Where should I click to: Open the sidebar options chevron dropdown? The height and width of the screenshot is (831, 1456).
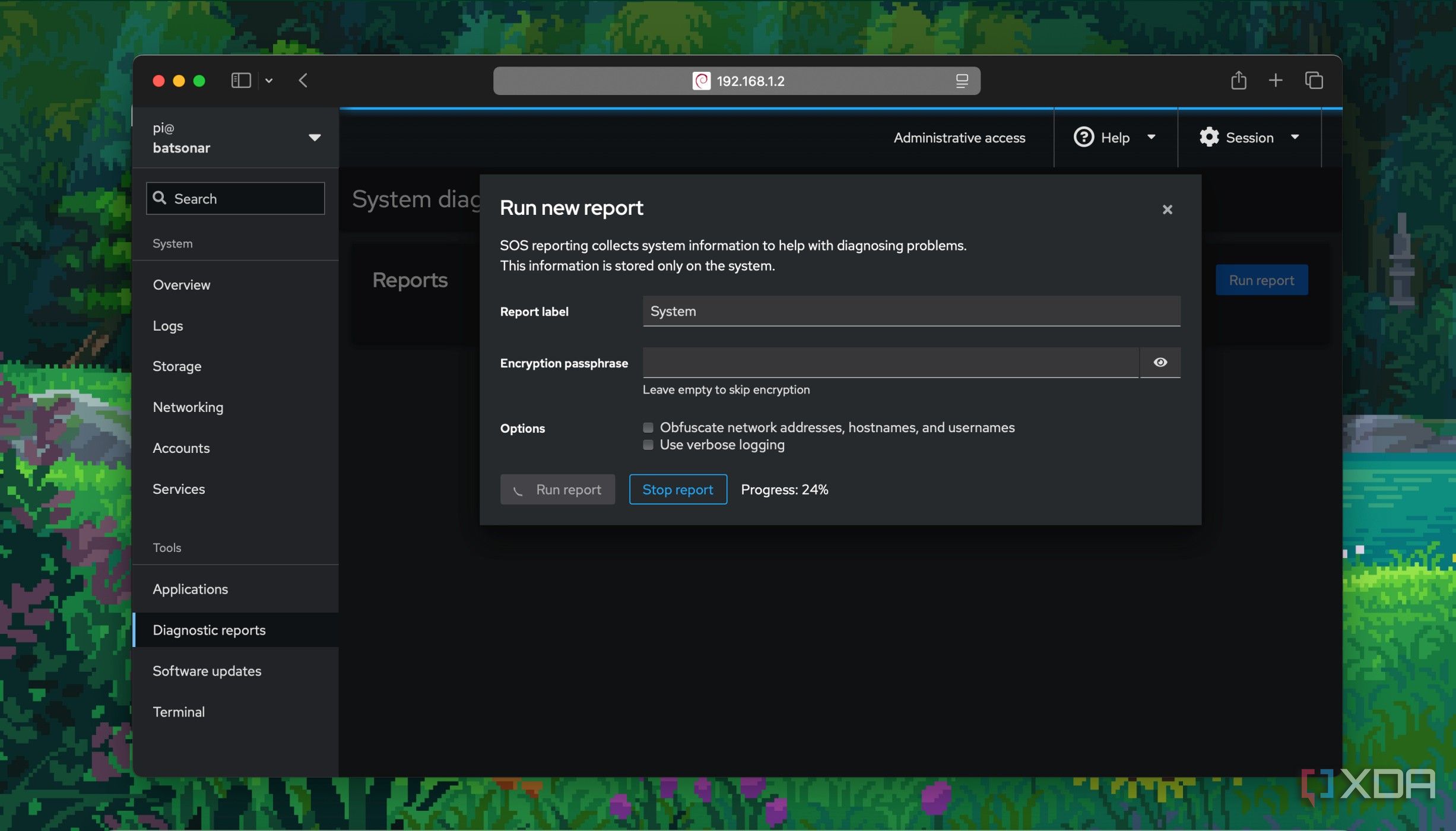tap(269, 80)
